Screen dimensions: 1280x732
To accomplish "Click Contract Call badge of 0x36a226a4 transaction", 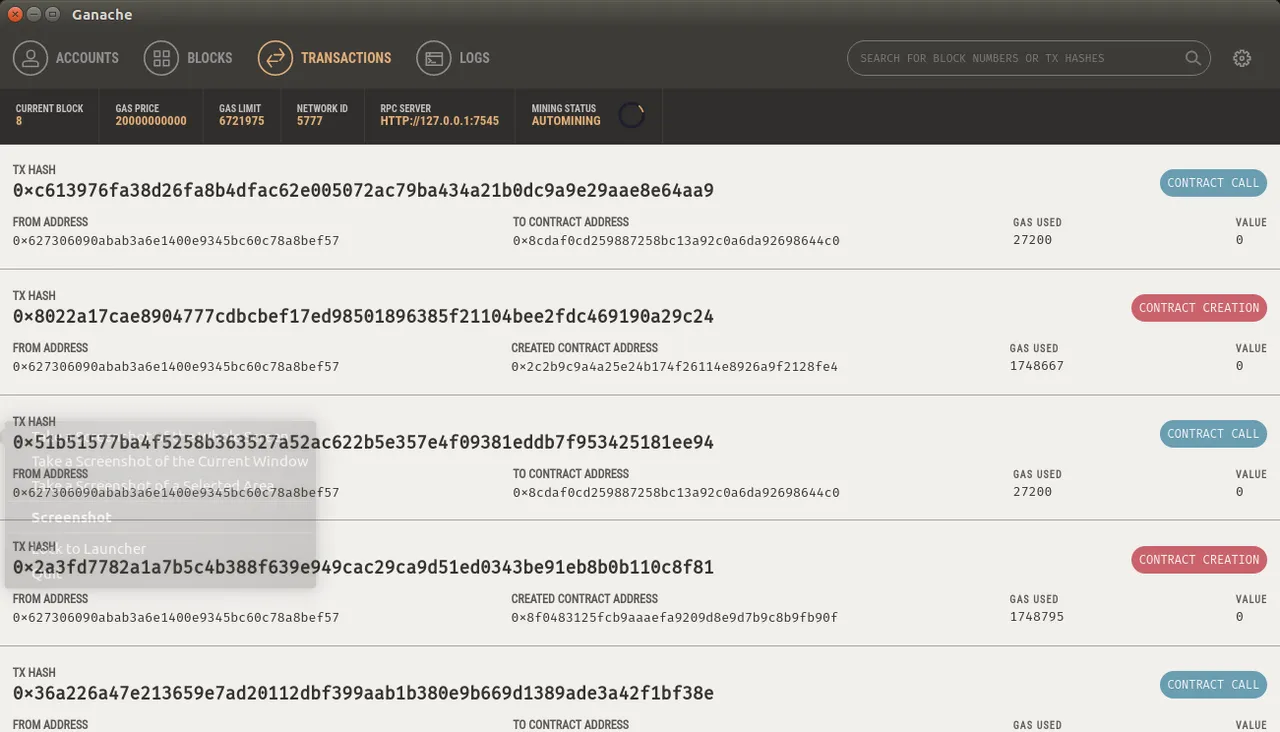I will tap(1213, 685).
